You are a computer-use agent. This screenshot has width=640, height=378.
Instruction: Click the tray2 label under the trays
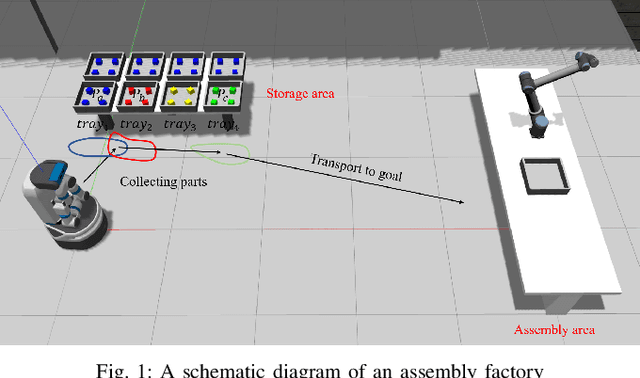pyautogui.click(x=136, y=125)
